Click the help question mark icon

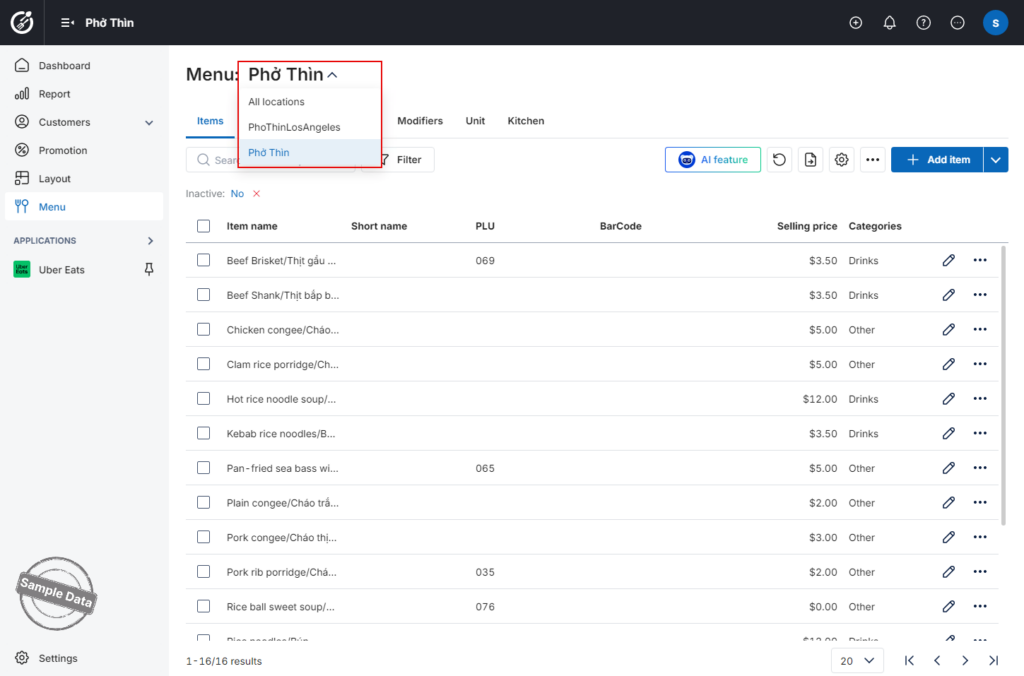pyautogui.click(x=923, y=23)
